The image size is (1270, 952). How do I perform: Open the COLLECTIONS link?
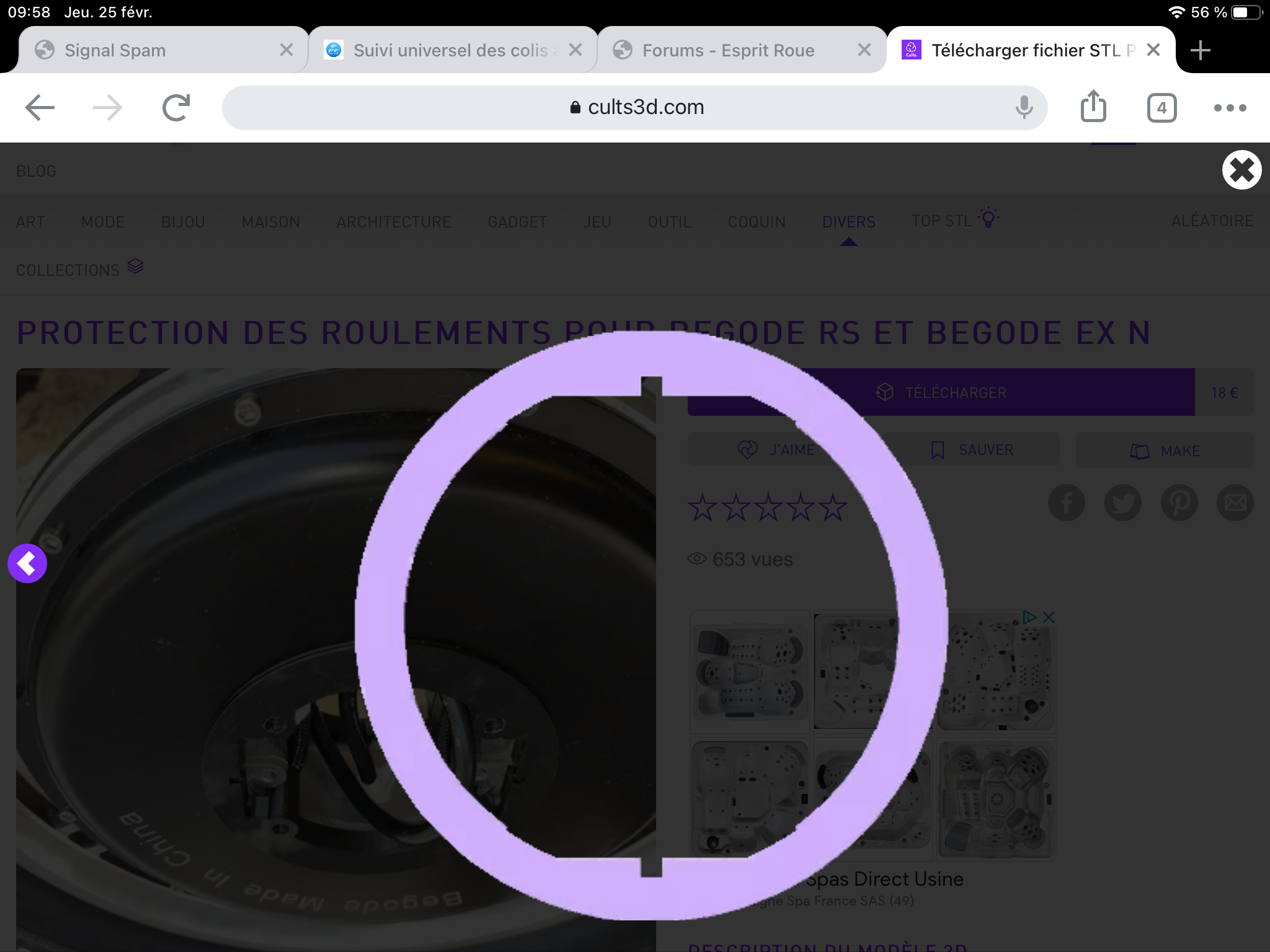[80, 269]
